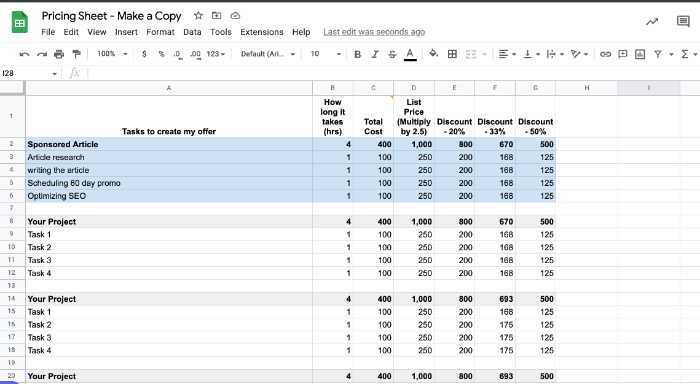Click the cloud document status icon
This screenshot has width=700, height=384.
[235, 16]
